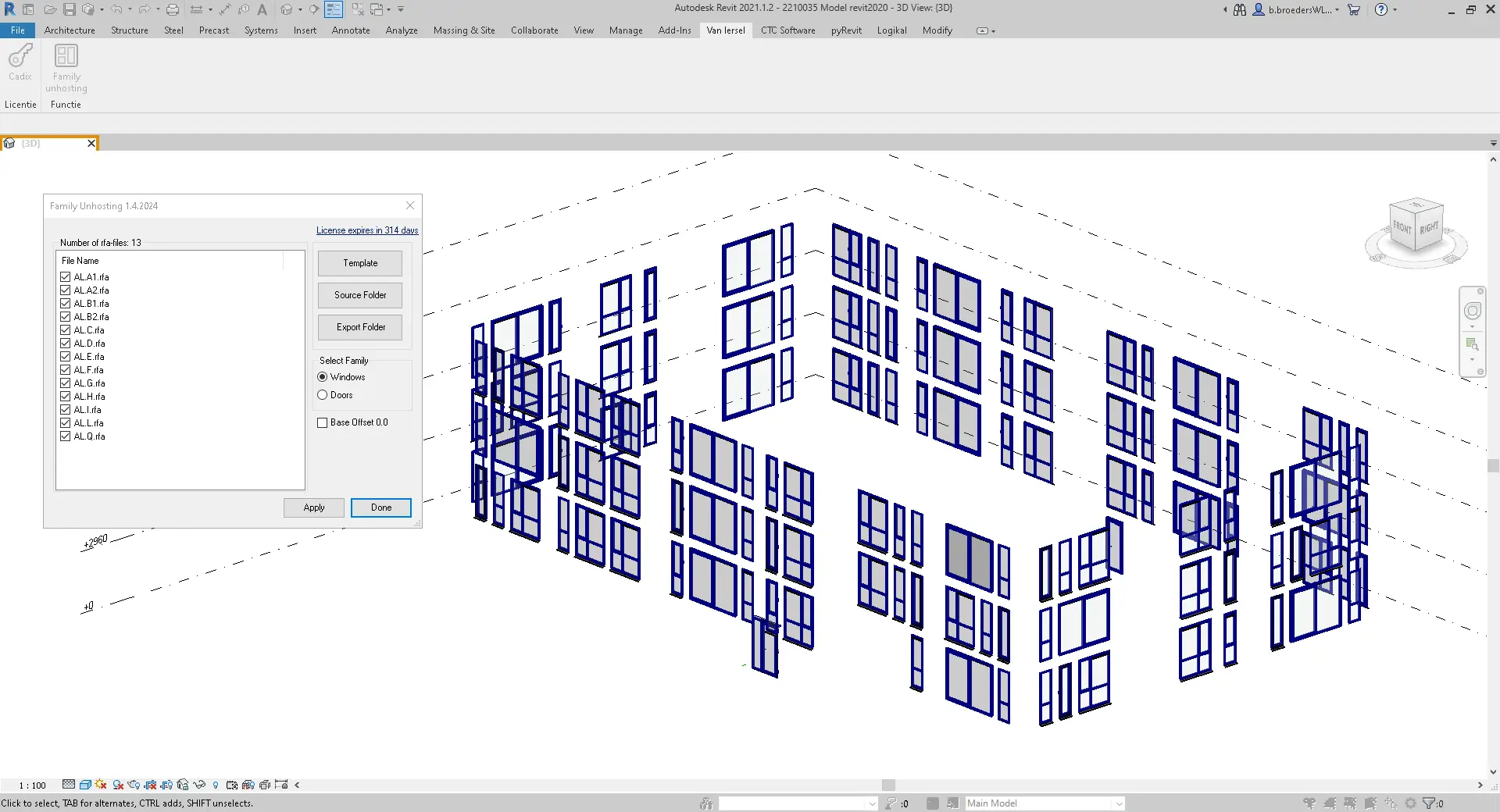This screenshot has width=1500, height=812.
Task: Click the Temporary Hide/Isolate glasses icon
Action: tap(199, 785)
